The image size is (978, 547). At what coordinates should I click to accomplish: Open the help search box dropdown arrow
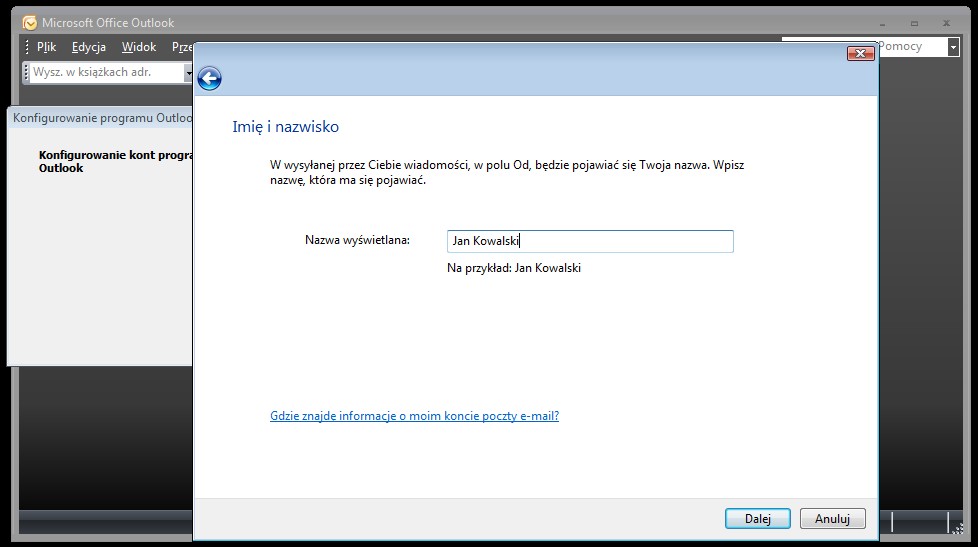coord(952,47)
